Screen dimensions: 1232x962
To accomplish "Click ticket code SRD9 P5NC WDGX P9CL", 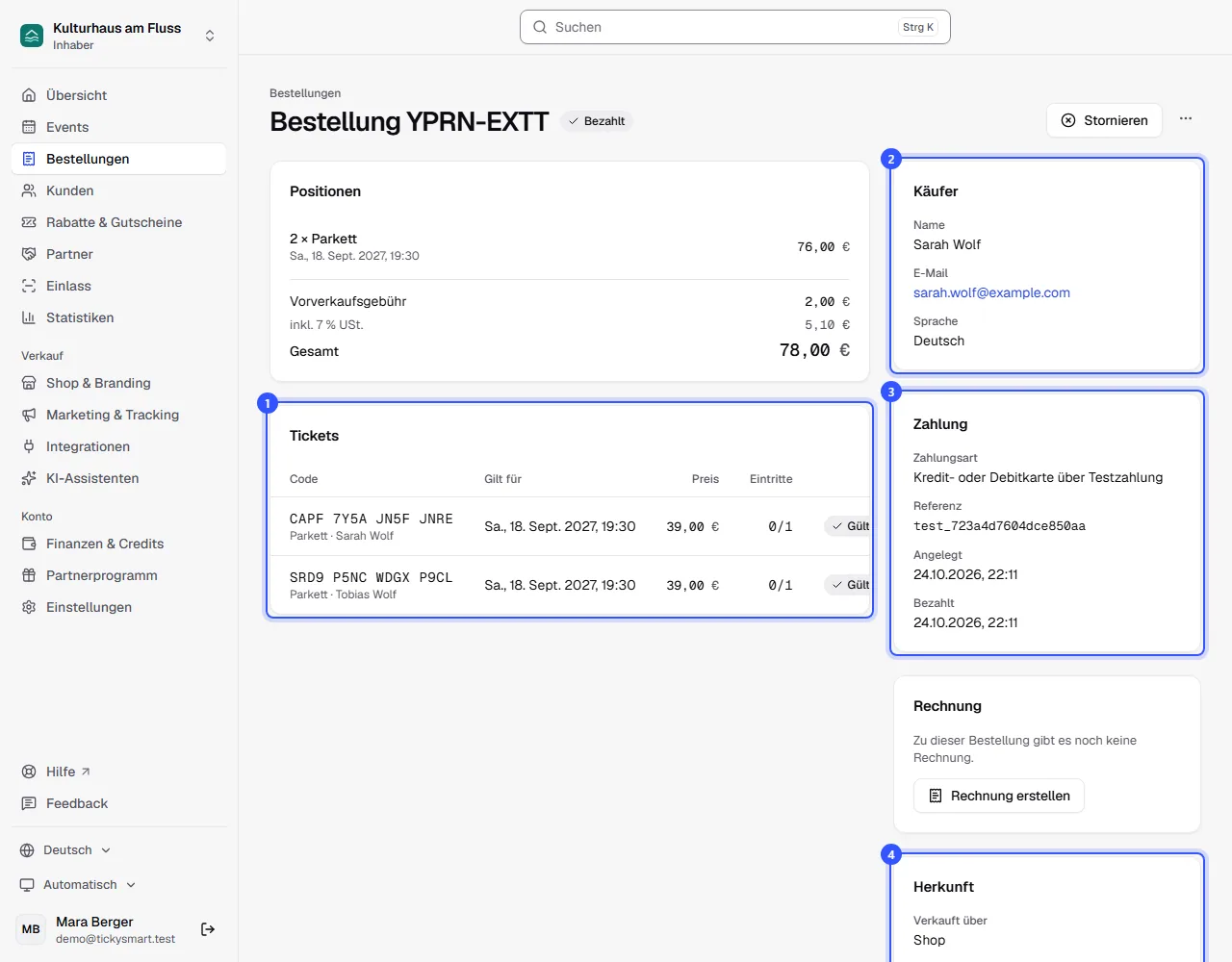I will coord(372,577).
